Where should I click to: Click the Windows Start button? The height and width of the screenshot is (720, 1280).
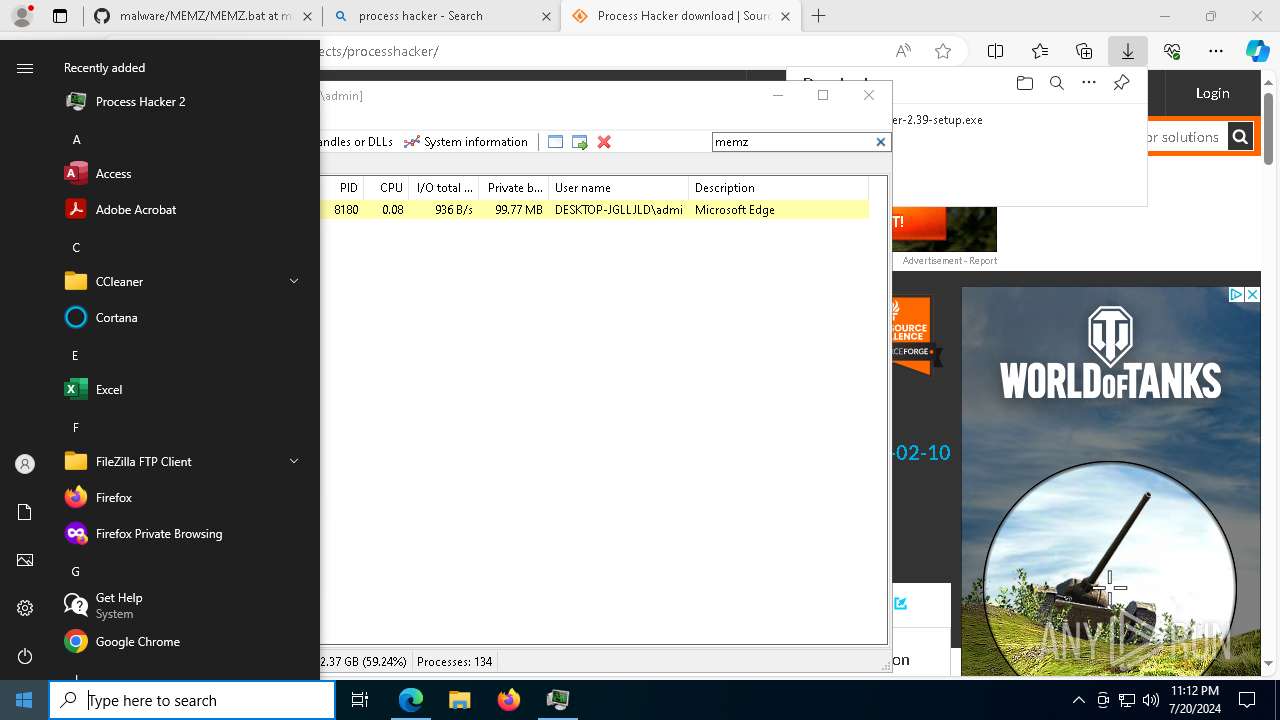24,700
